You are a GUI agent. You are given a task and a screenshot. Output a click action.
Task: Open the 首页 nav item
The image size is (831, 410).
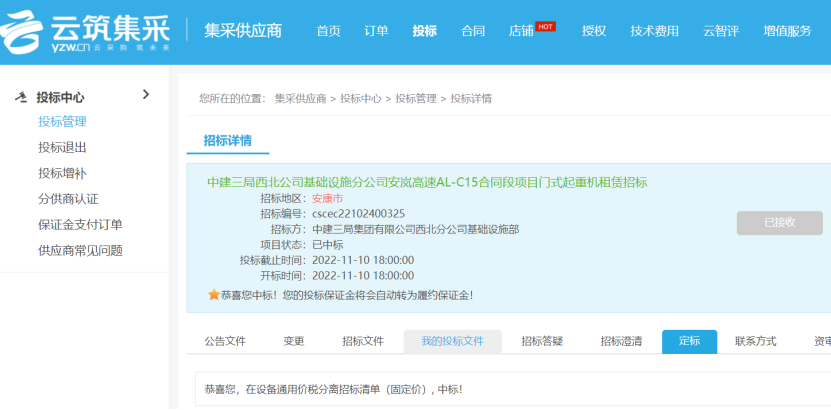pyautogui.click(x=329, y=31)
